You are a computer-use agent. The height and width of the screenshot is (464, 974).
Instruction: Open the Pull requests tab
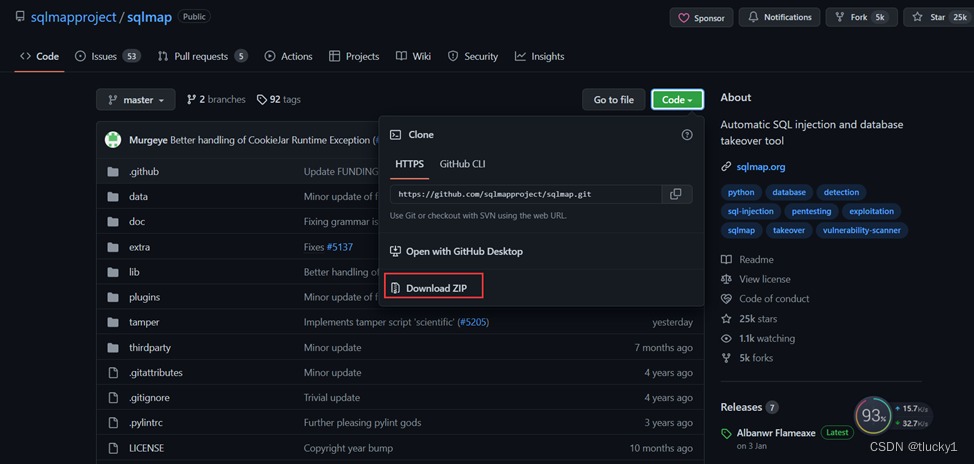point(203,57)
